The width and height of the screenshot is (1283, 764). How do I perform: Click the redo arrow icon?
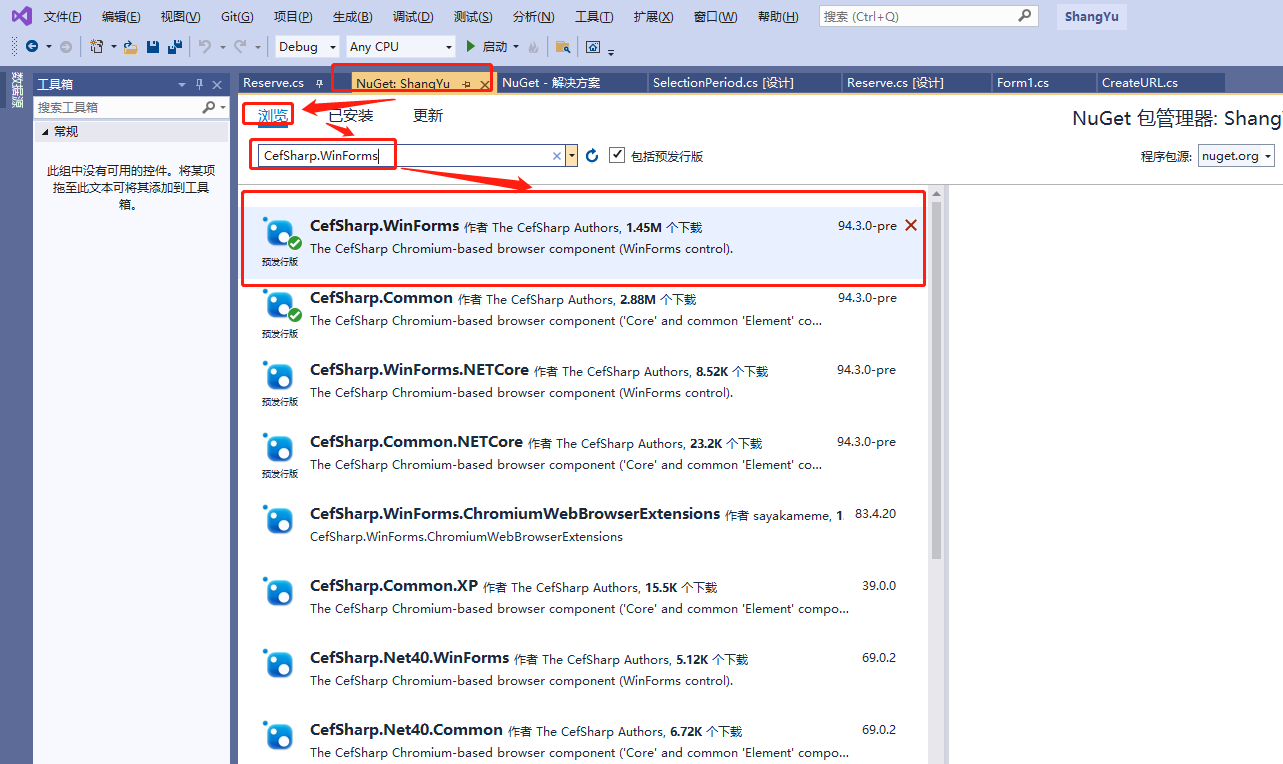coord(240,47)
